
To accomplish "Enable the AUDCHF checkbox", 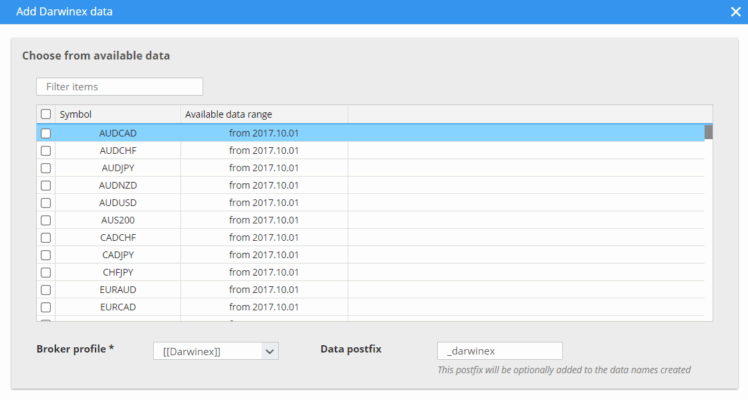I will (45, 150).
